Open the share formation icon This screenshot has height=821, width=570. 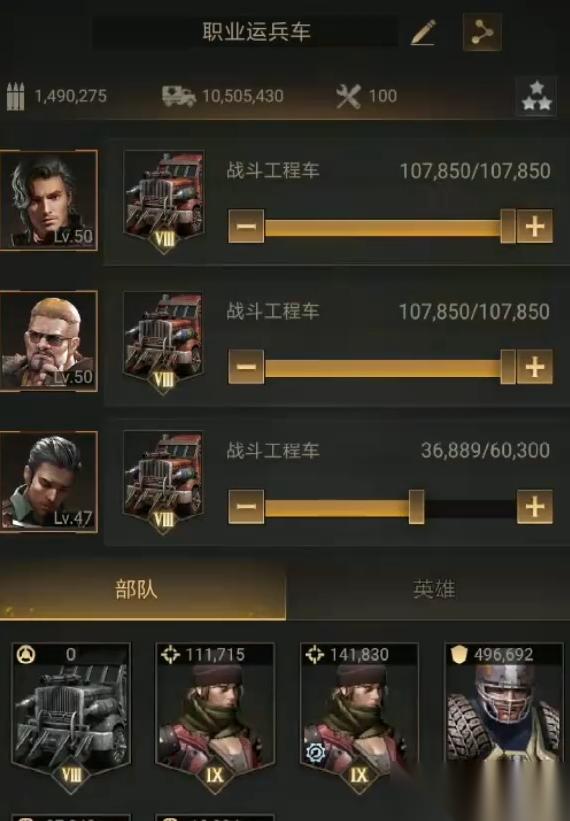pyautogui.click(x=482, y=32)
